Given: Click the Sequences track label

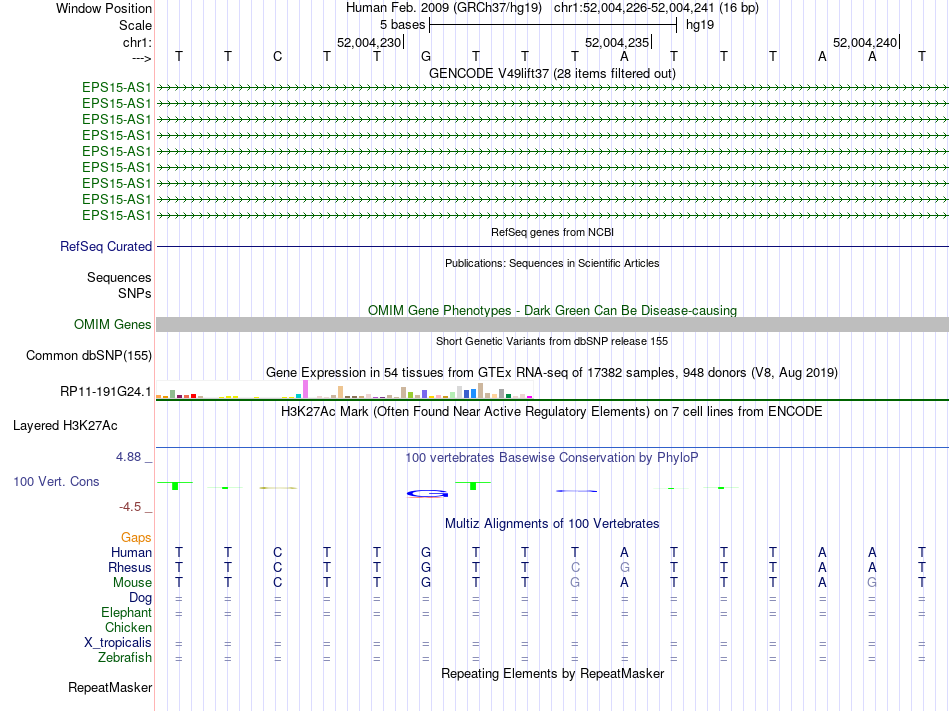Looking at the screenshot, I should click(119, 277).
